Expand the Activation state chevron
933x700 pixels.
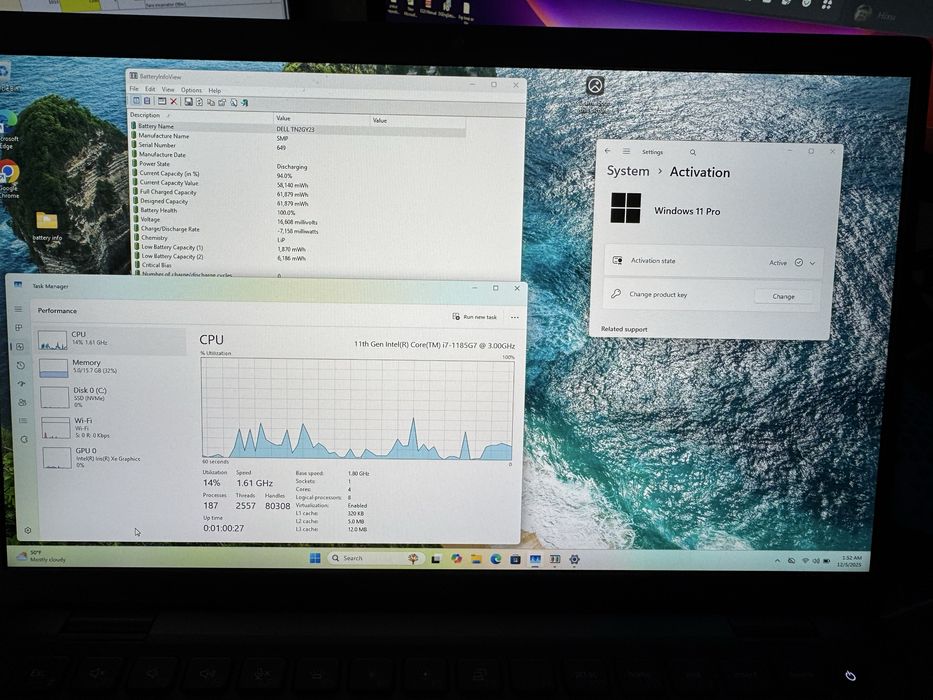[812, 263]
